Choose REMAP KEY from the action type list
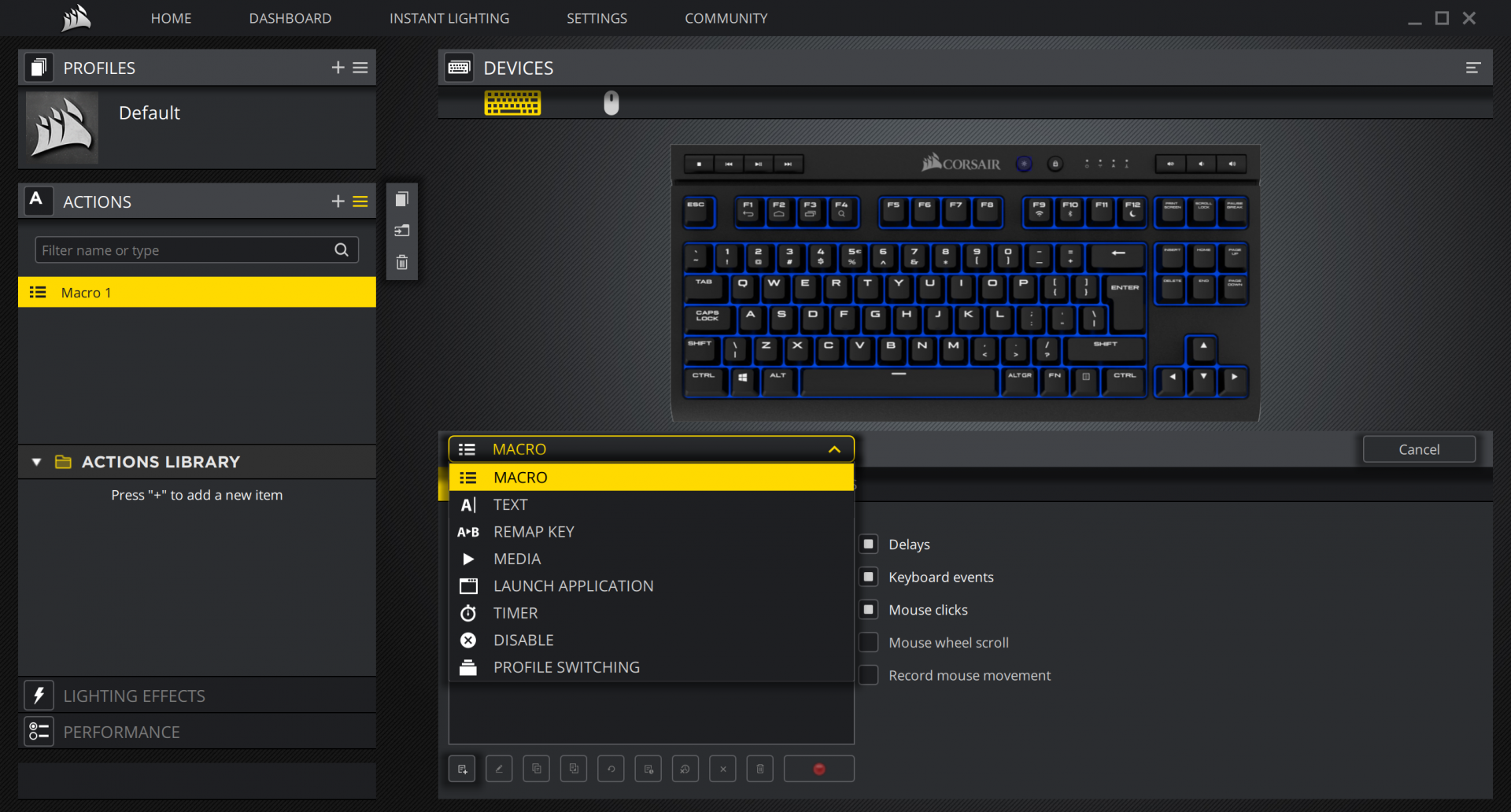 (652, 532)
